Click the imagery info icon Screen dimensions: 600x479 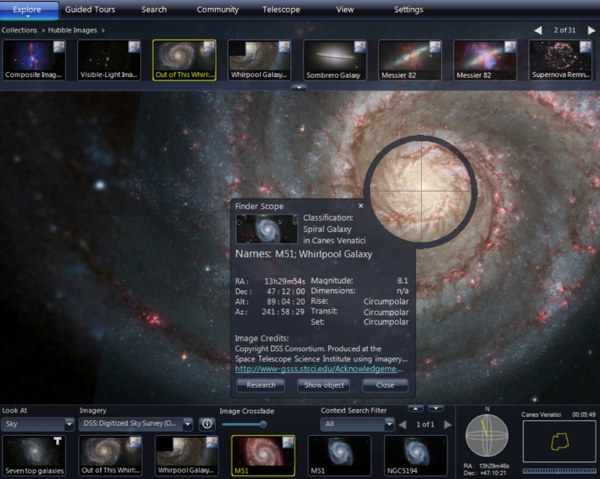207,424
